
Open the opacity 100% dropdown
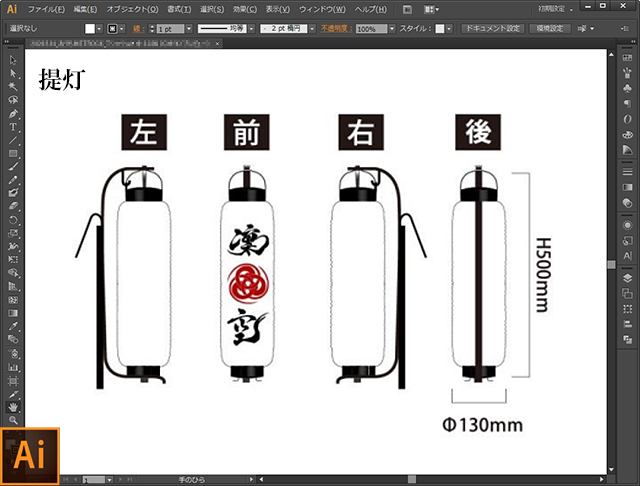click(386, 29)
